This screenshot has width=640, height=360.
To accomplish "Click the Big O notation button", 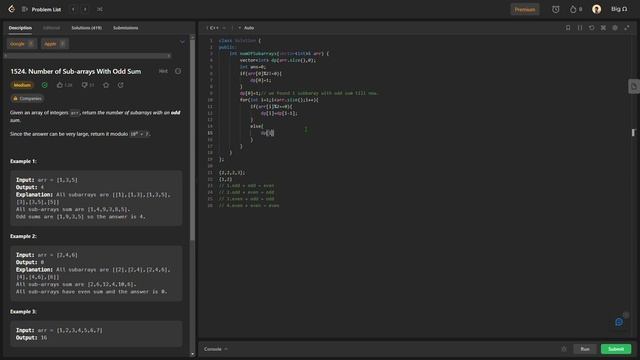I will click(619, 9).
